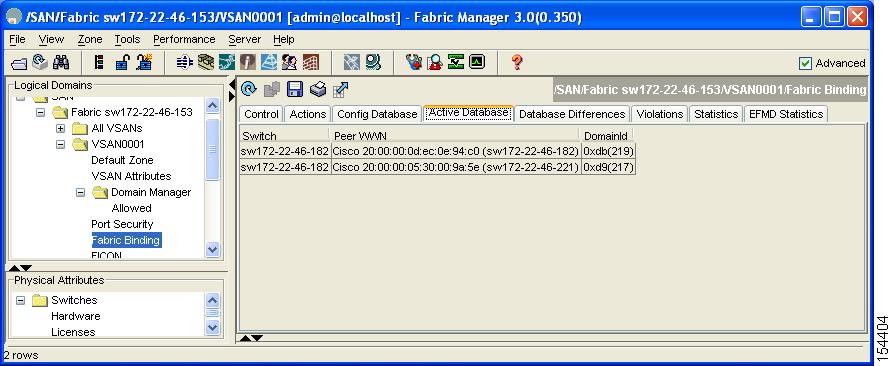Open the Performance menu
Image resolution: width=891 pixels, height=366 pixels.
[x=184, y=39]
